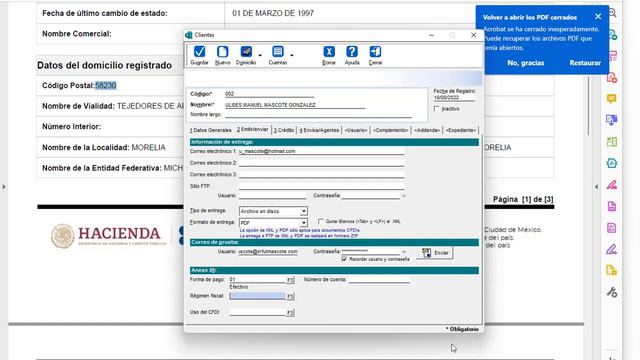Open the <Usuario> tab
Viewport: 640px width, 360px height.
click(x=356, y=130)
